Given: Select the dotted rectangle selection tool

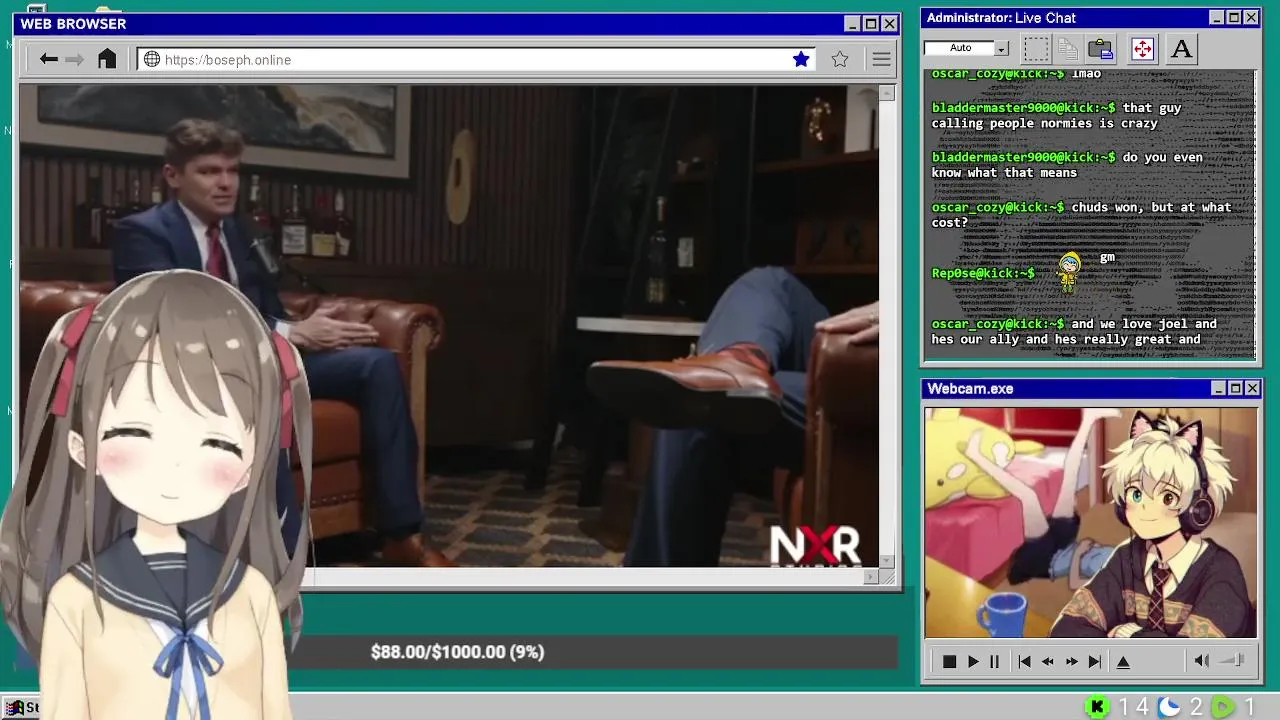Looking at the screenshot, I should [x=1036, y=48].
